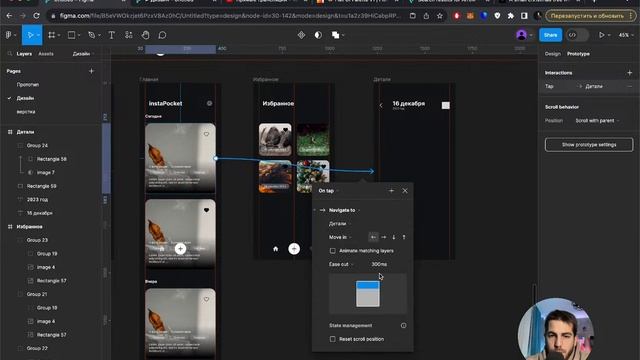The width and height of the screenshot is (640, 360).
Task: Click the Share button
Action: (550, 35)
